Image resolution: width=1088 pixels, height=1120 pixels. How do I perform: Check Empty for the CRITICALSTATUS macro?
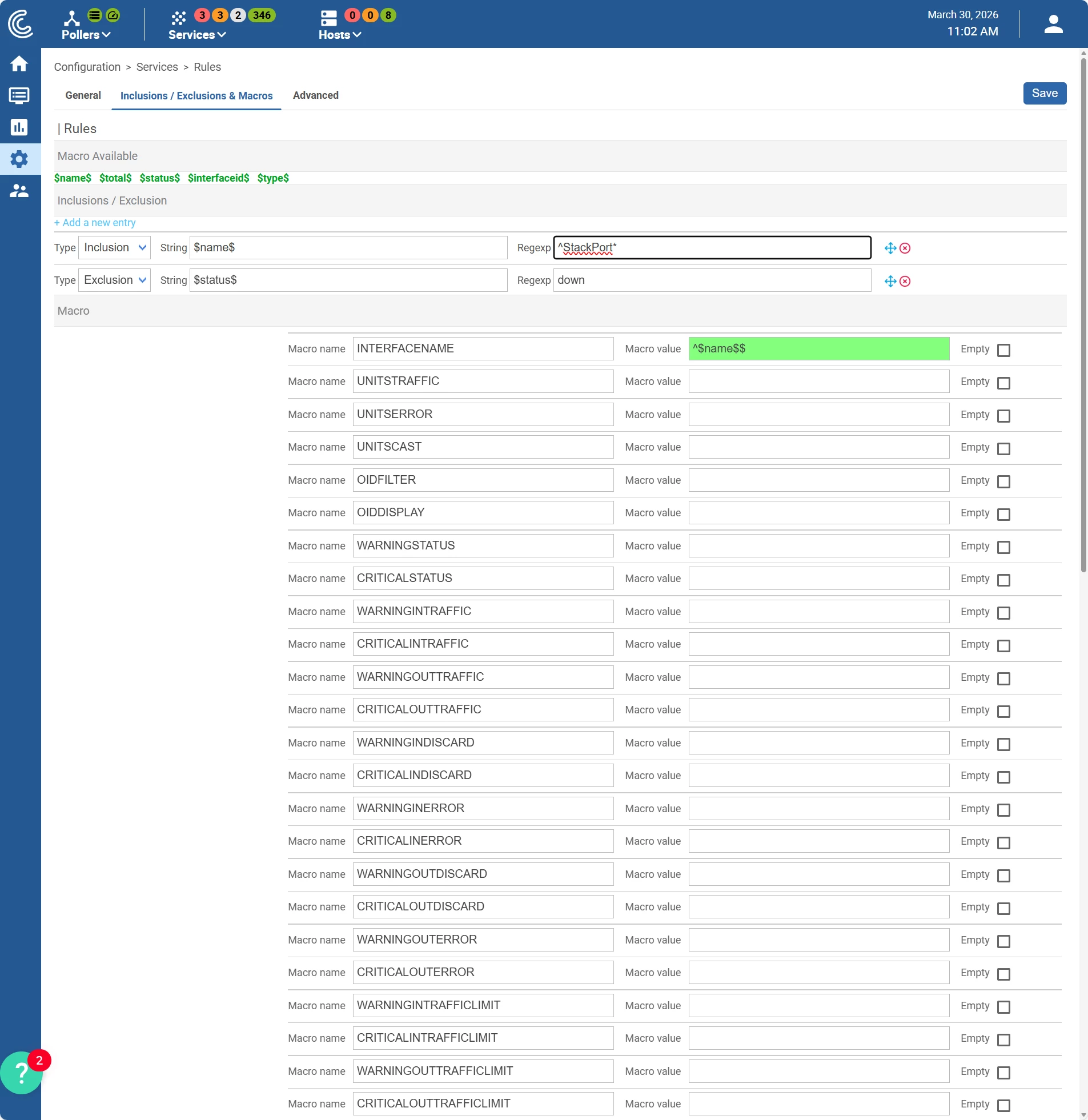[1003, 580]
